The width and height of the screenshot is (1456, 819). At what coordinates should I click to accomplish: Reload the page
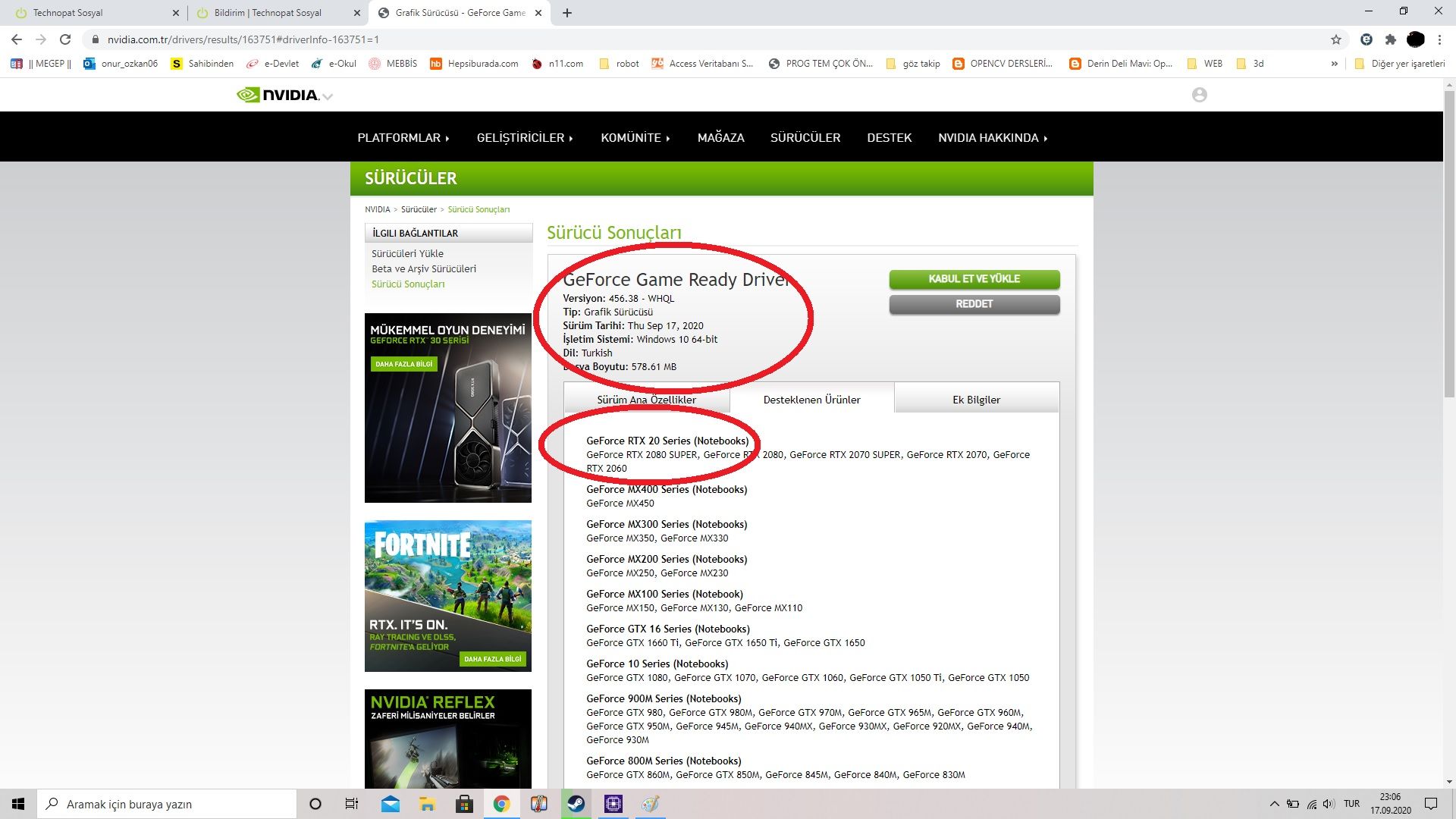click(65, 39)
